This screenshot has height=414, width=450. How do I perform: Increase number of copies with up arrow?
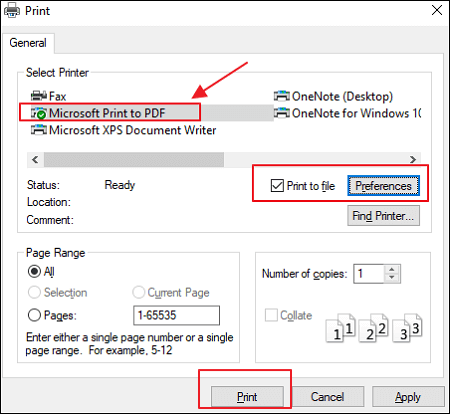click(x=392, y=269)
